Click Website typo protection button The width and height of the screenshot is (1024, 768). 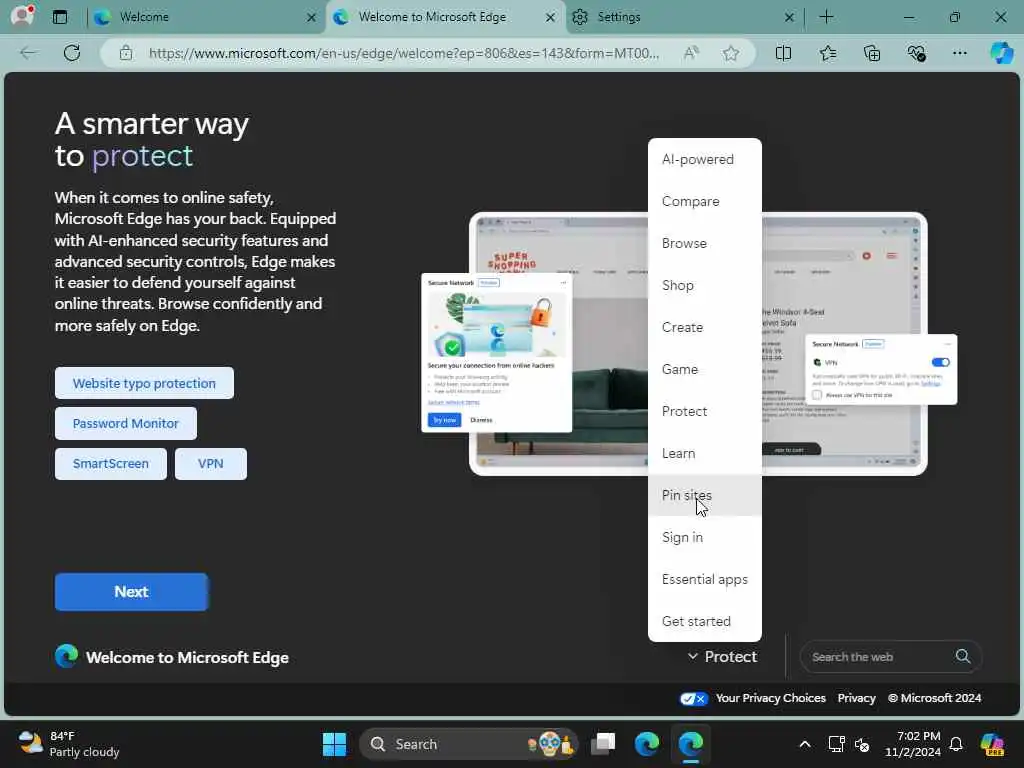click(144, 383)
